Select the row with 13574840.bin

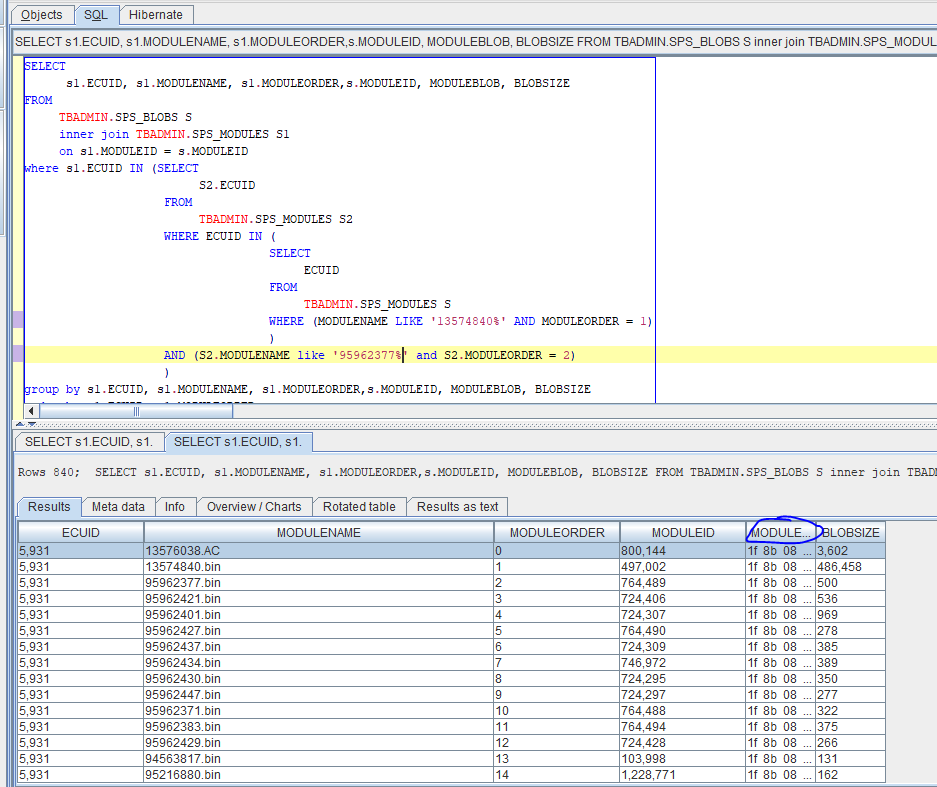[451, 566]
